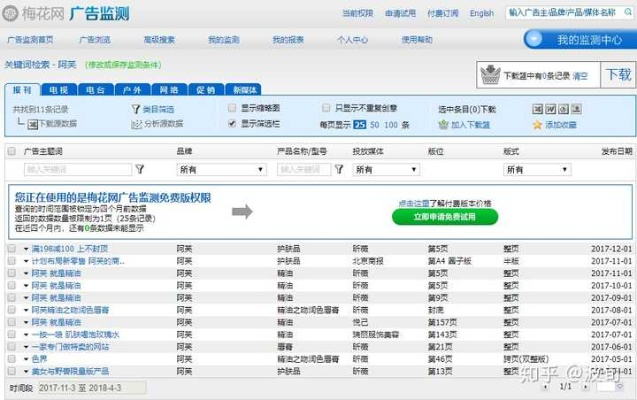Viewport: 637px width, 400px height.
Task: Expand arrow of 一家专门做特卖的网站 row
Action: coord(26,347)
